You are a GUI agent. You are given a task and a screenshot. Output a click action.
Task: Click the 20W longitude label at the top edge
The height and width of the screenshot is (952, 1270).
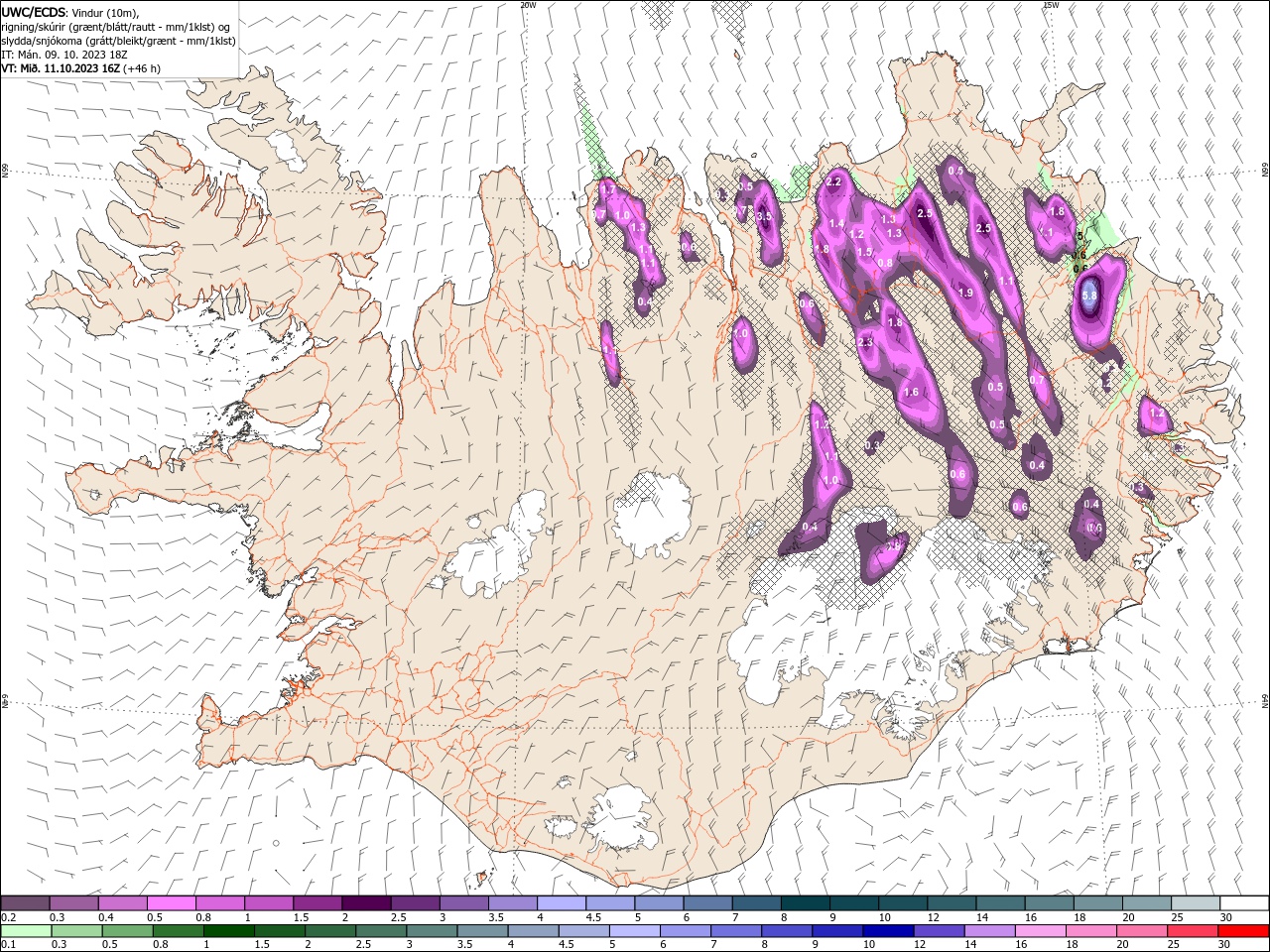tap(528, 5)
